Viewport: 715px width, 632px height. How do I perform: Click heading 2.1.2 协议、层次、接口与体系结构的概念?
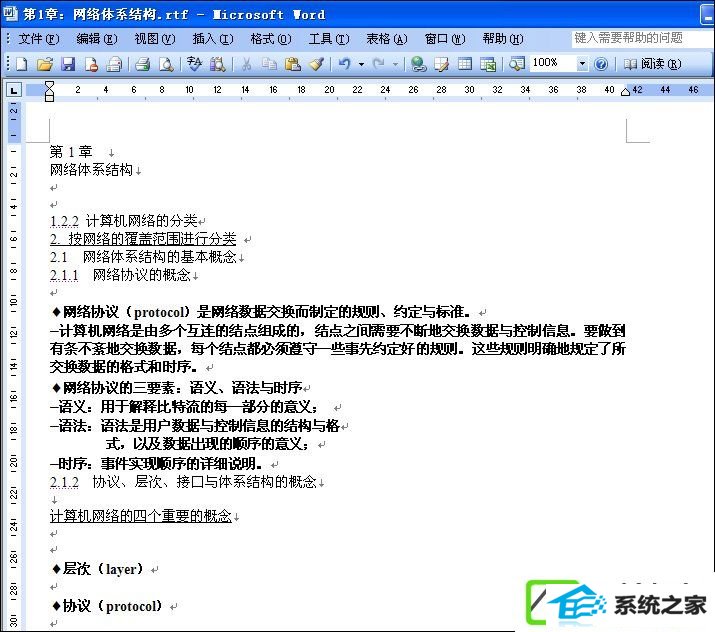(x=183, y=482)
